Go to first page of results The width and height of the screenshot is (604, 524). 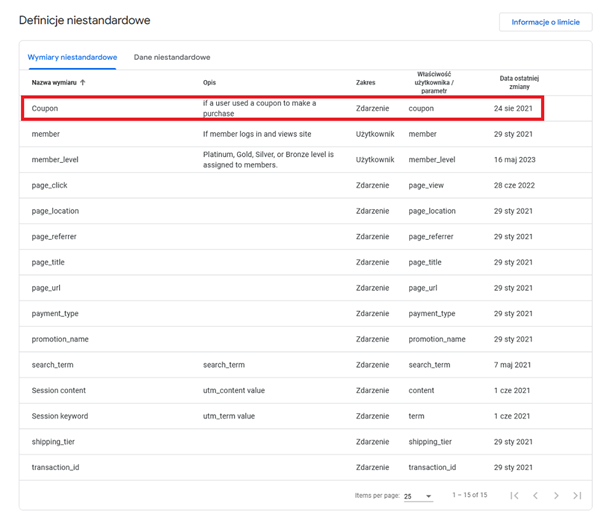(x=514, y=496)
